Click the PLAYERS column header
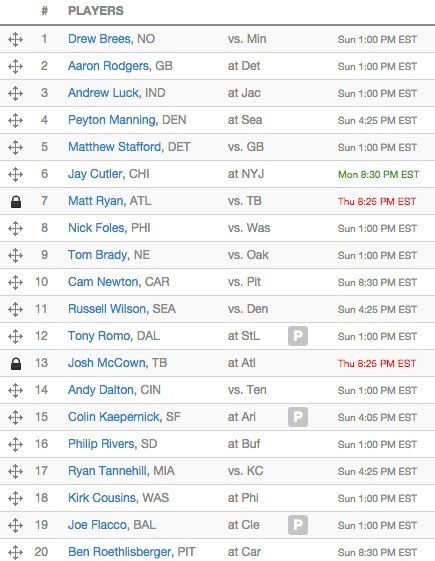435x561 pixels. [x=96, y=11]
